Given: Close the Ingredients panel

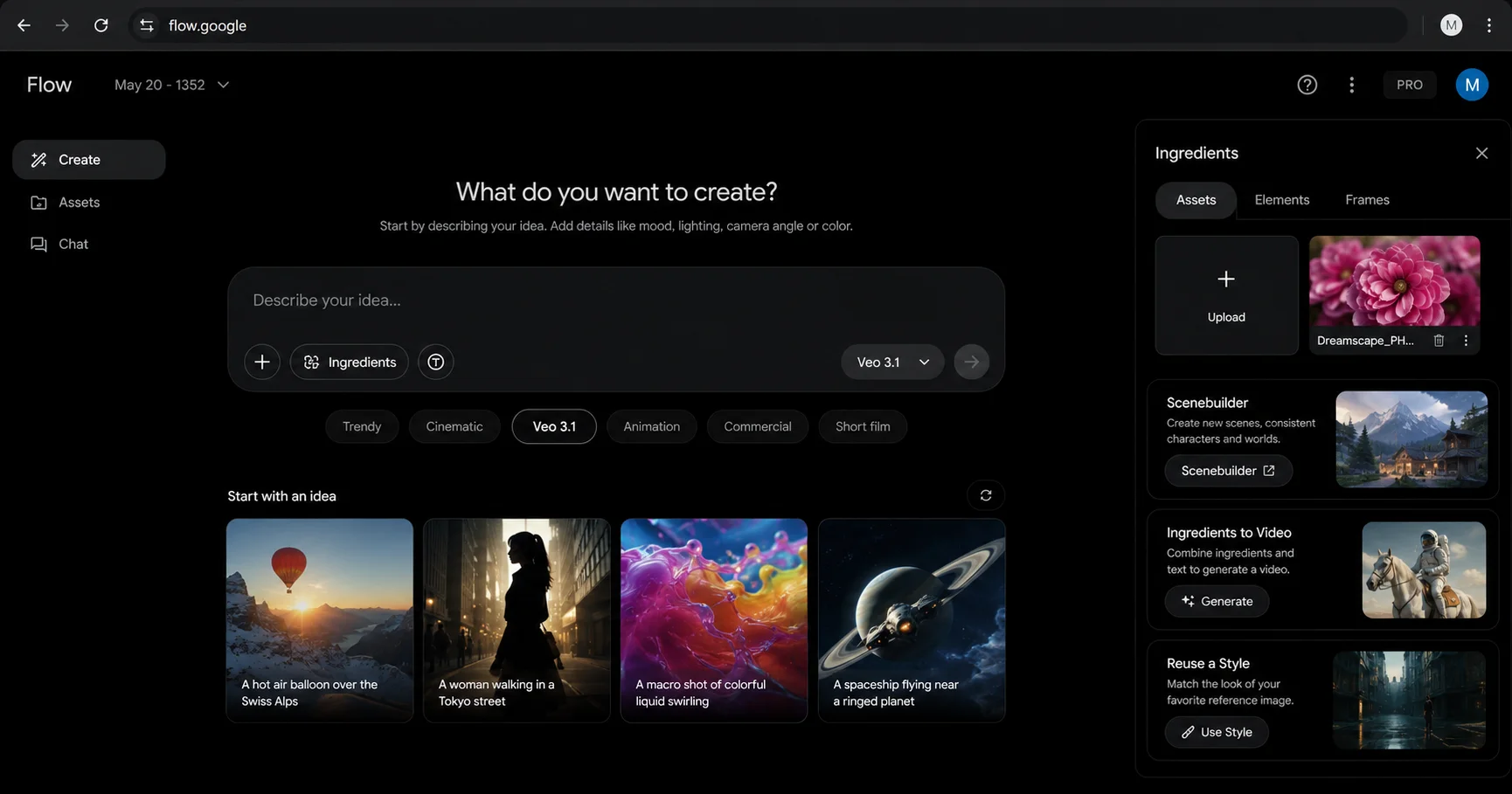Looking at the screenshot, I should click(x=1481, y=153).
